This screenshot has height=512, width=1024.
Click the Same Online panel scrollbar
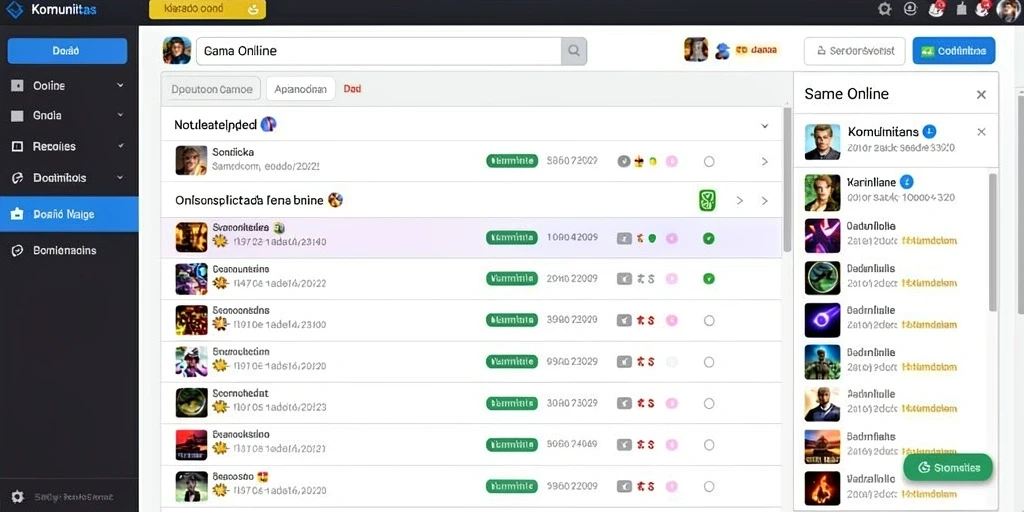click(993, 242)
